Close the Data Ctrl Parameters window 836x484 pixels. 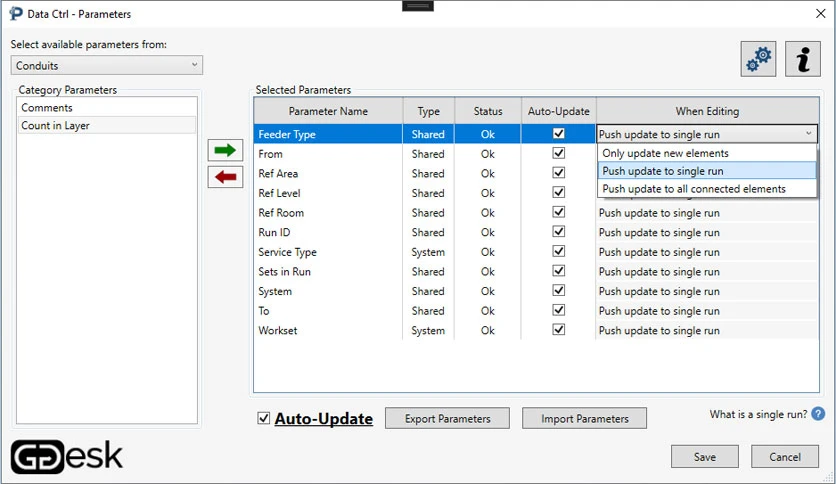[x=821, y=13]
